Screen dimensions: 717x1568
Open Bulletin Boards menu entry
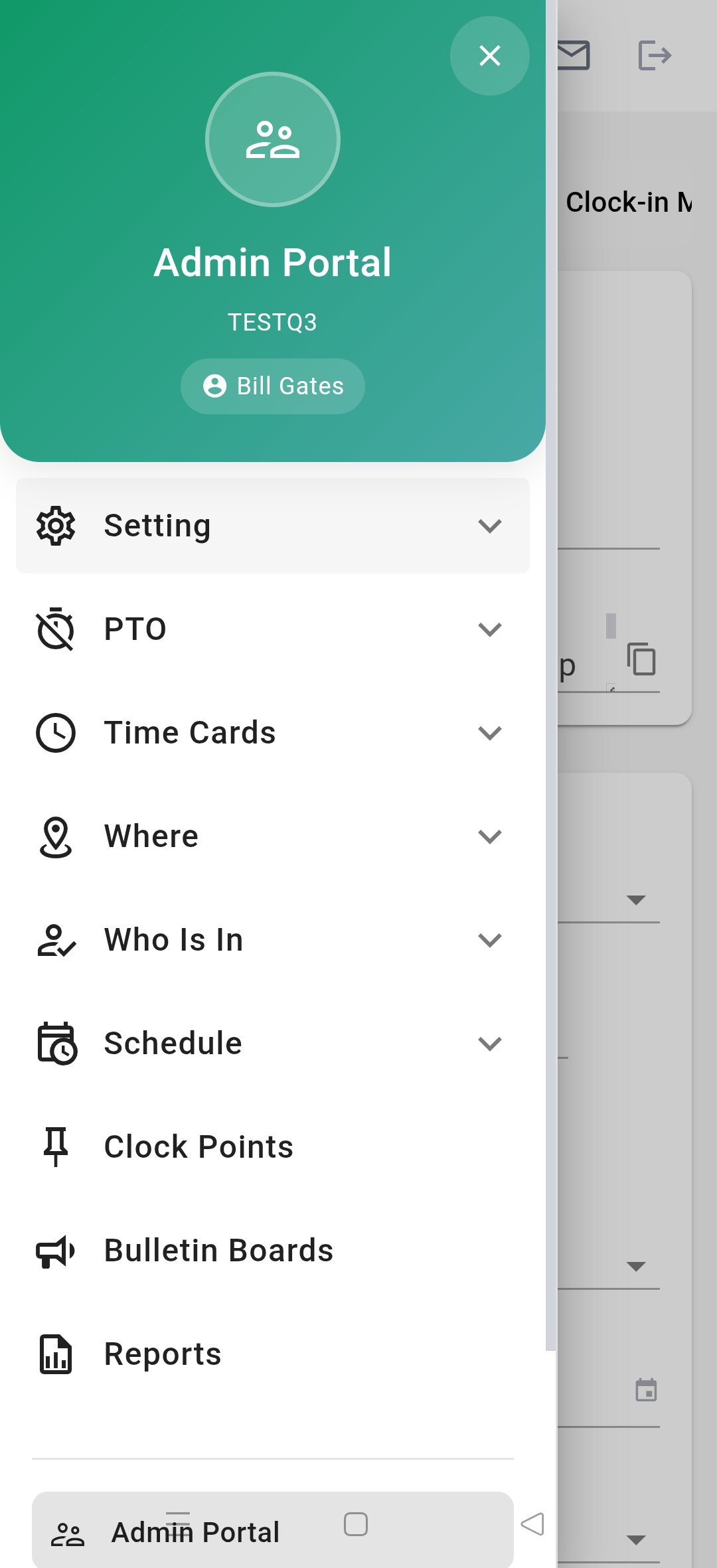(x=218, y=1251)
